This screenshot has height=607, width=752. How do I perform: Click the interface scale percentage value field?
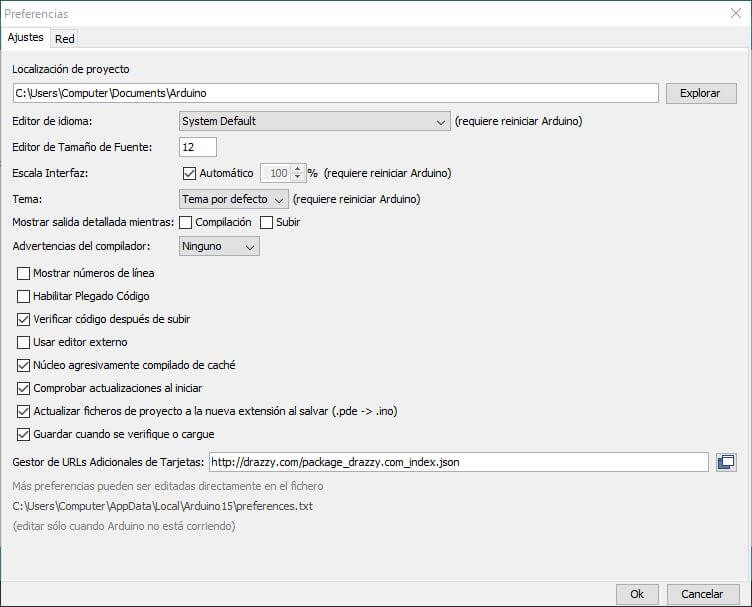click(276, 173)
